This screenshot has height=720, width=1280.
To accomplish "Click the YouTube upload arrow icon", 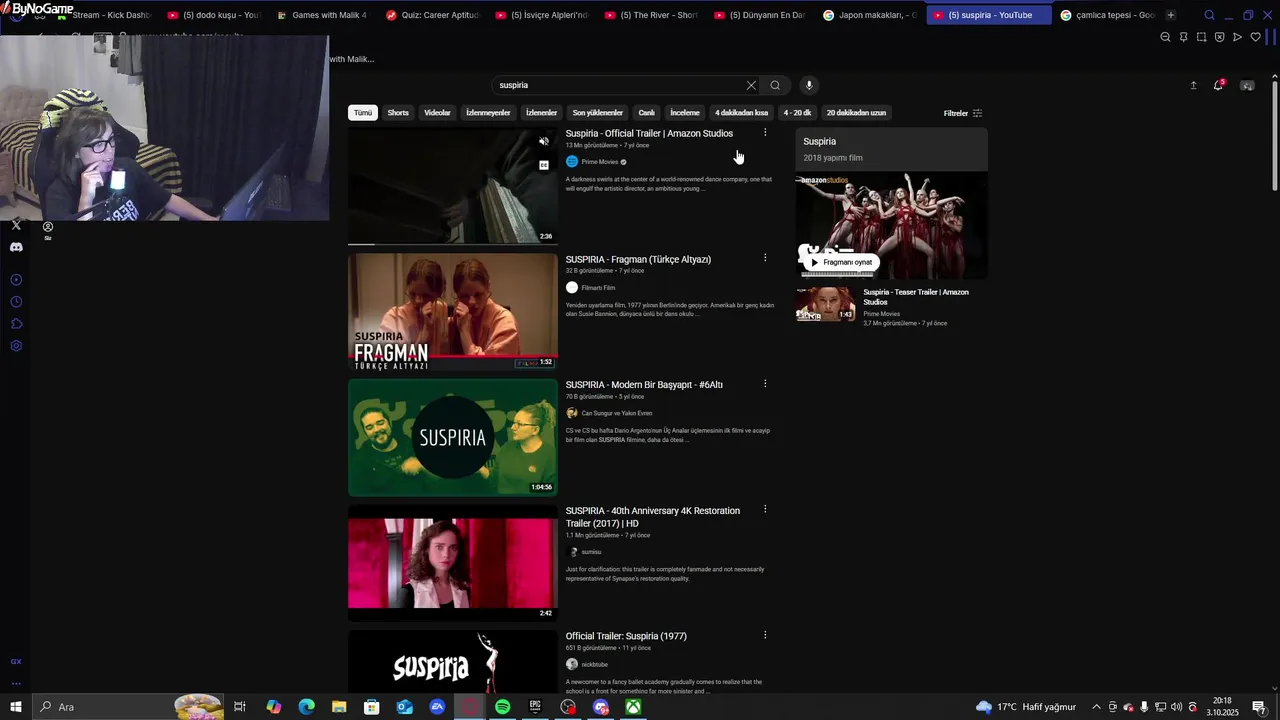I will click(x=1193, y=85).
